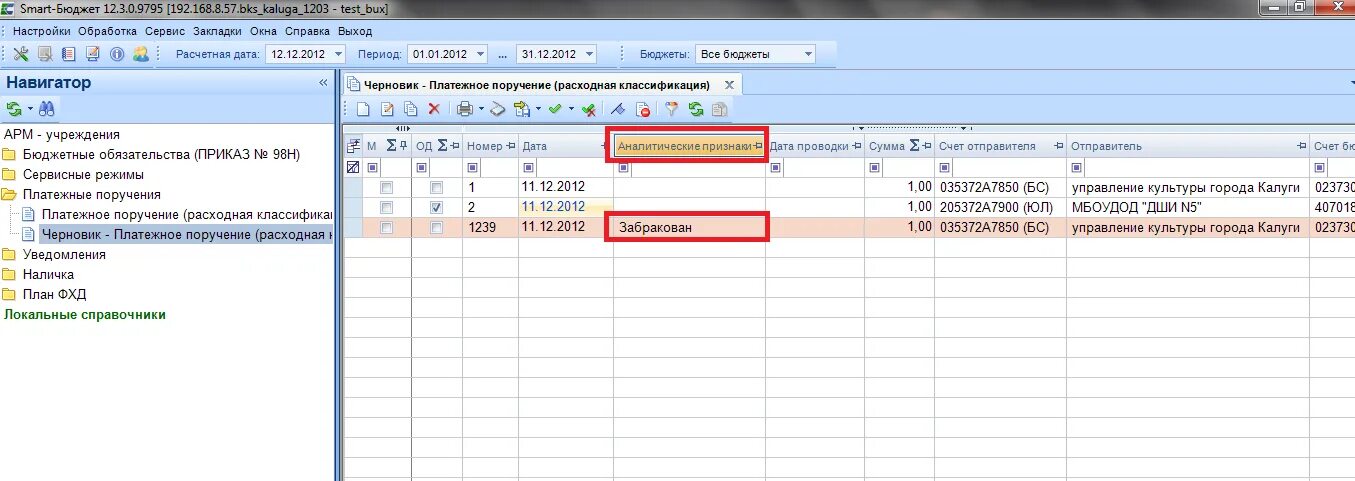This screenshot has height=481, width=1355.
Task: Click the green check mark icon
Action: (555, 109)
